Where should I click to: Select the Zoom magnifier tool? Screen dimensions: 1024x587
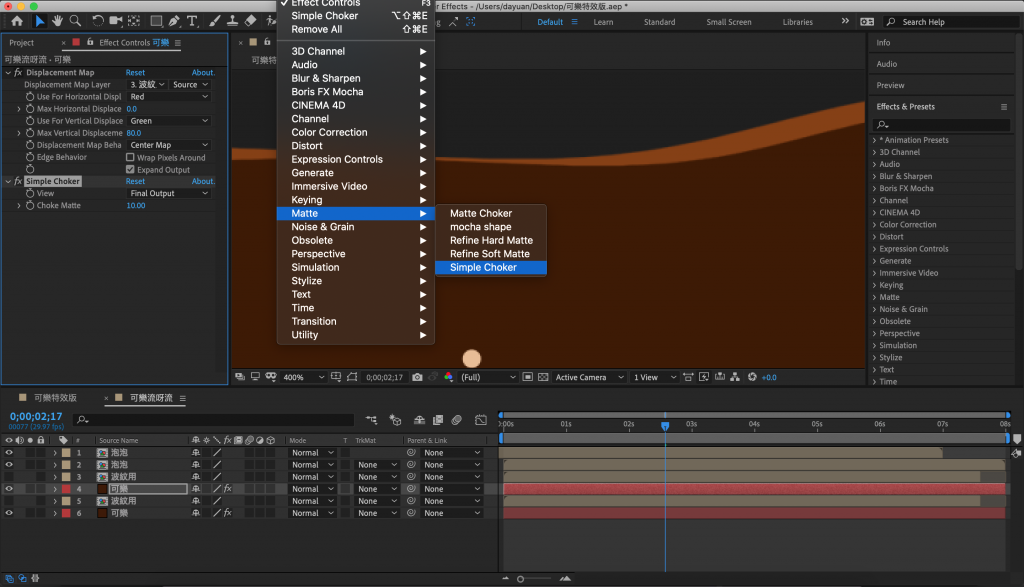coord(76,21)
